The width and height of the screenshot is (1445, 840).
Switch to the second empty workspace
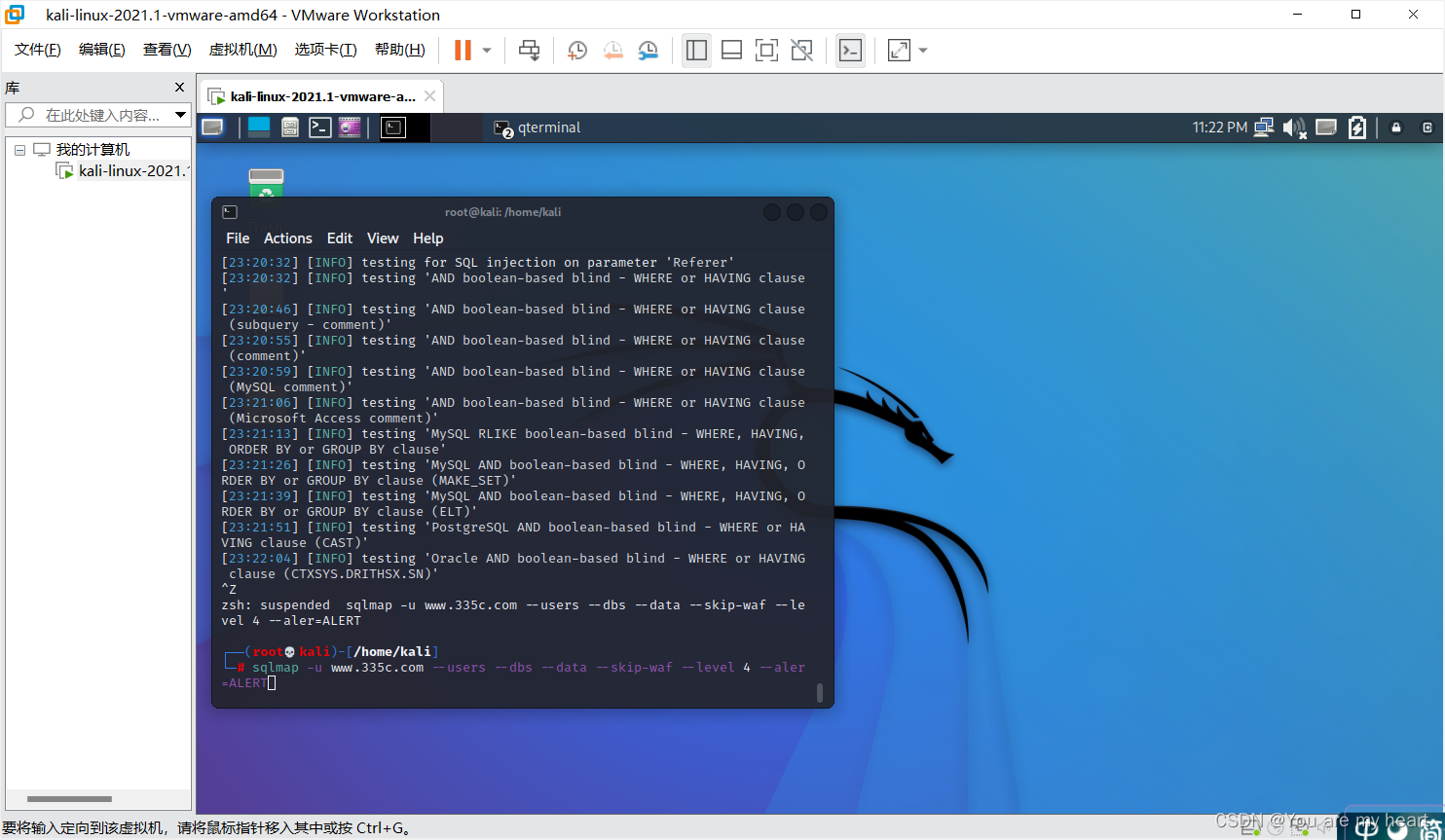point(457,128)
